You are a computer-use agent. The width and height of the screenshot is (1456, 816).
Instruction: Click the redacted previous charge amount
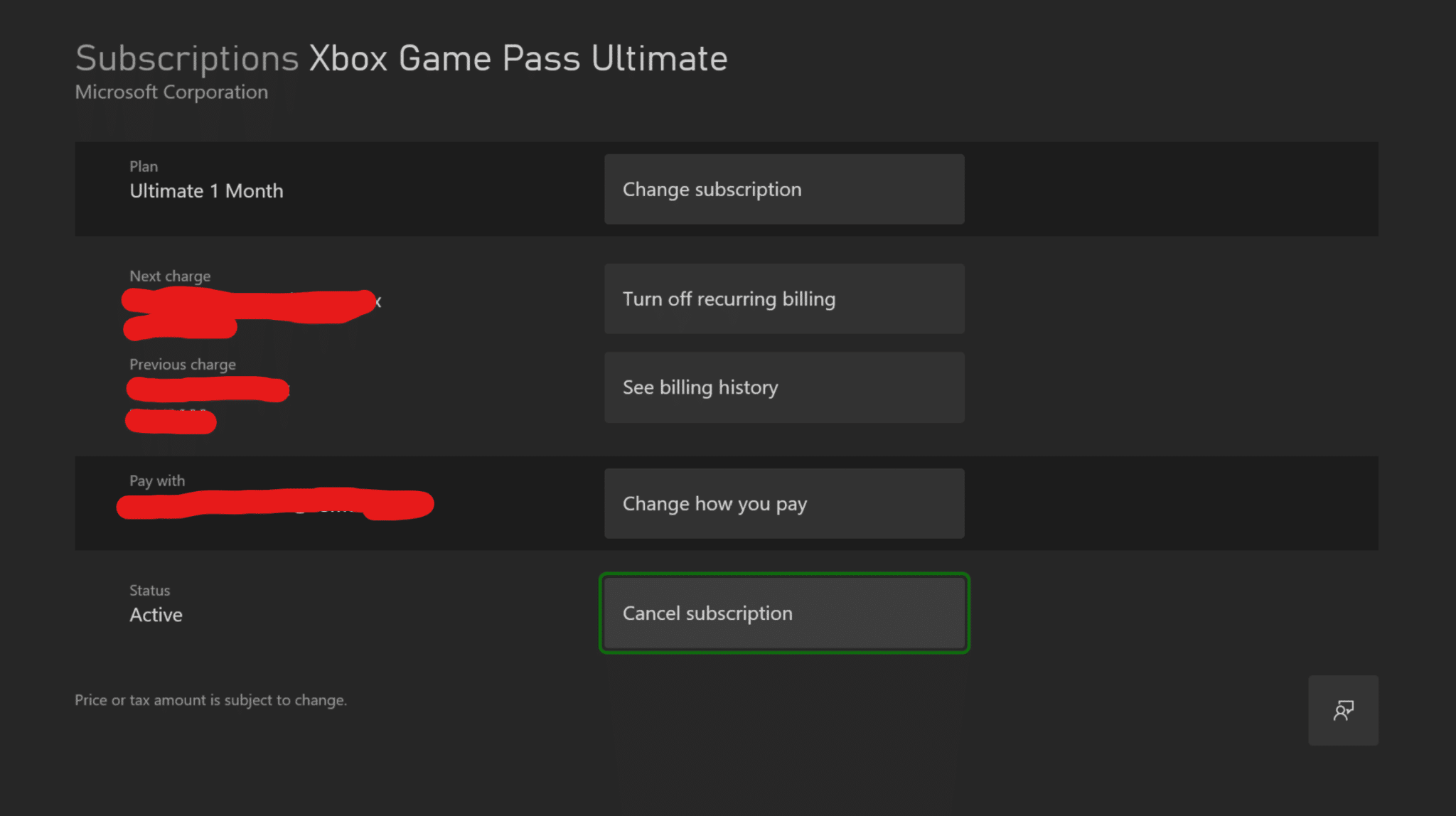click(x=206, y=390)
